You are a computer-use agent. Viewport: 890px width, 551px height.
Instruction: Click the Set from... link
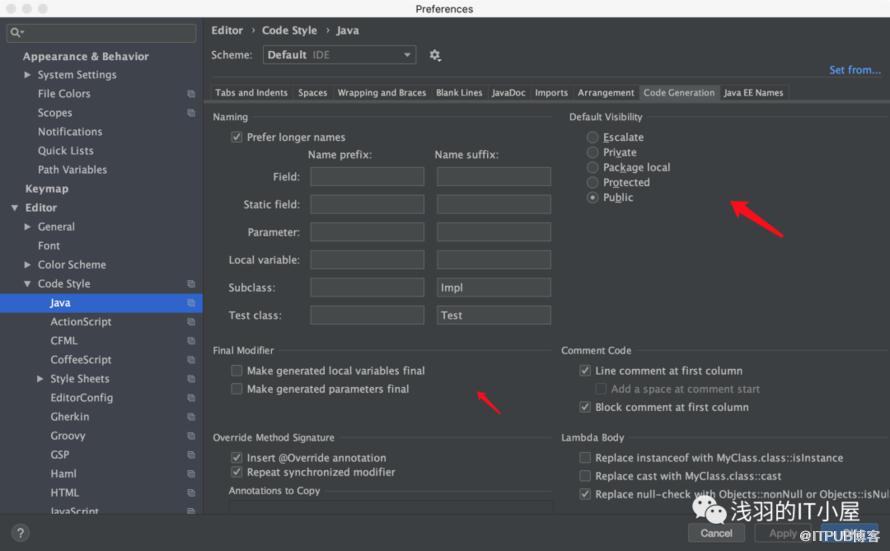click(x=855, y=70)
